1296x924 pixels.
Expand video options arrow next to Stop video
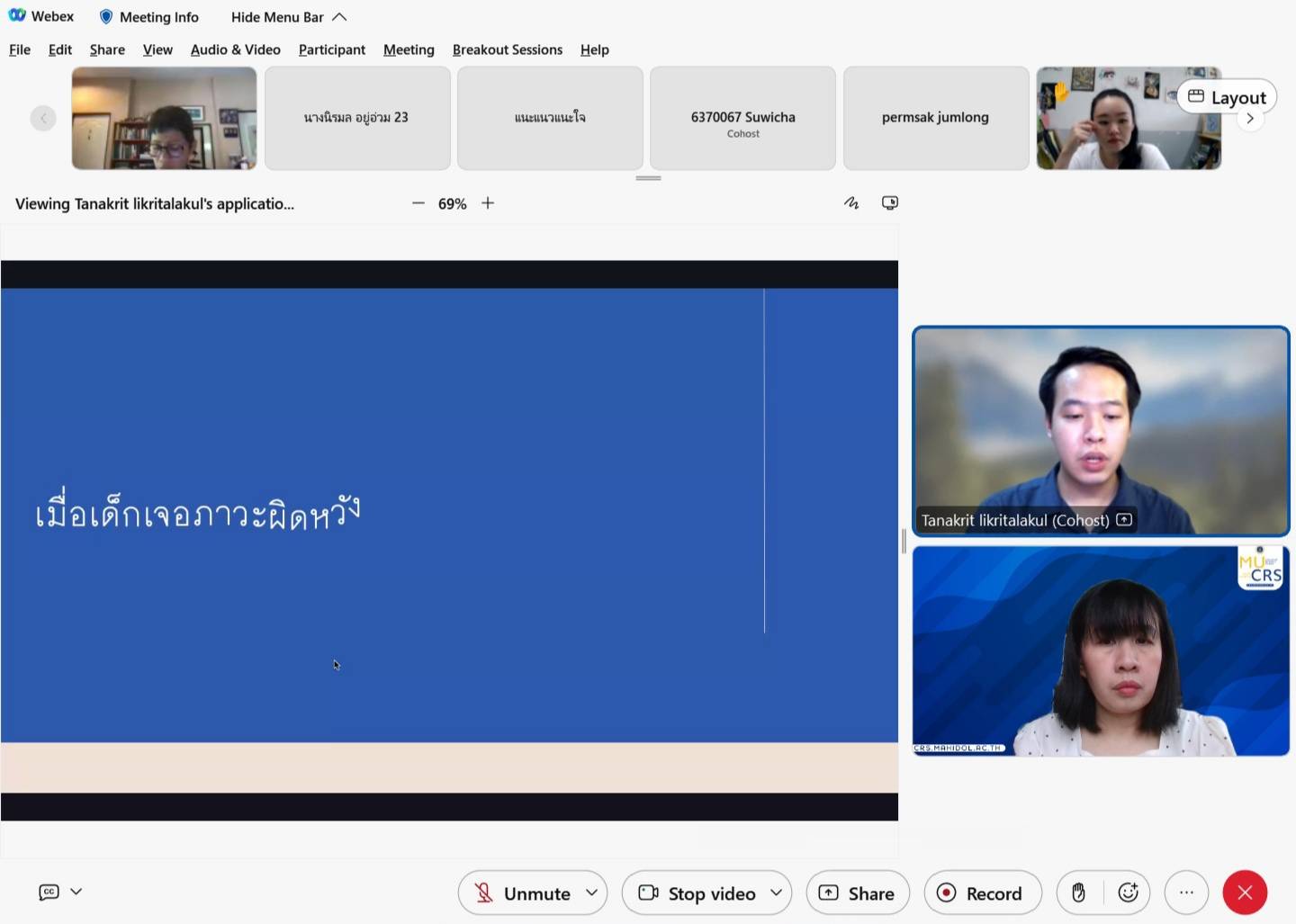[x=776, y=893]
